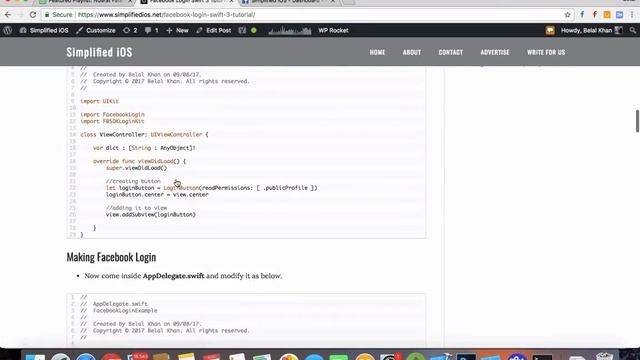Image resolution: width=640 pixels, height=360 pixels.
Task: Click the class ViewController code line
Action: (144, 134)
